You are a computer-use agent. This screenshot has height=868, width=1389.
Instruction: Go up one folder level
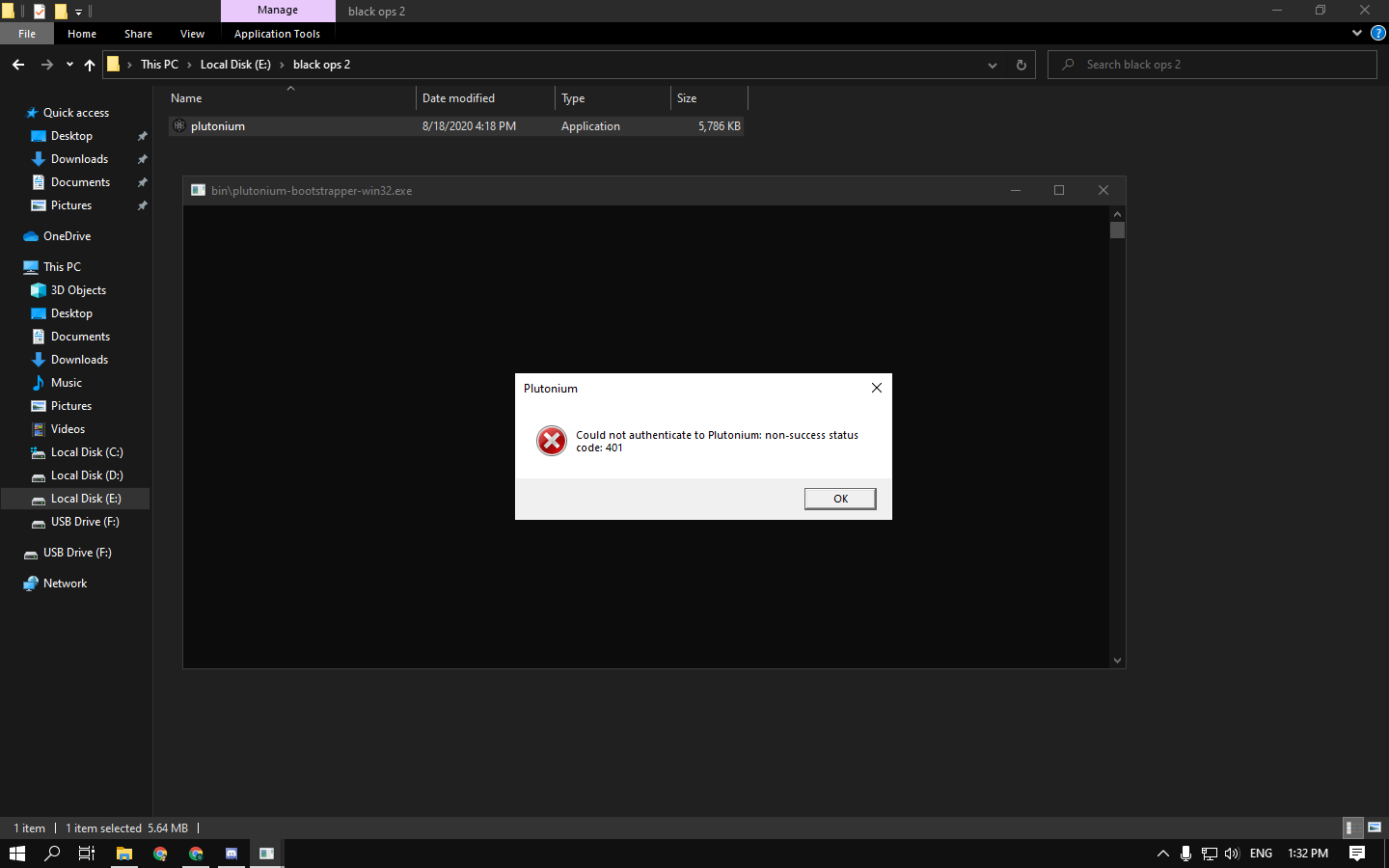pos(90,65)
